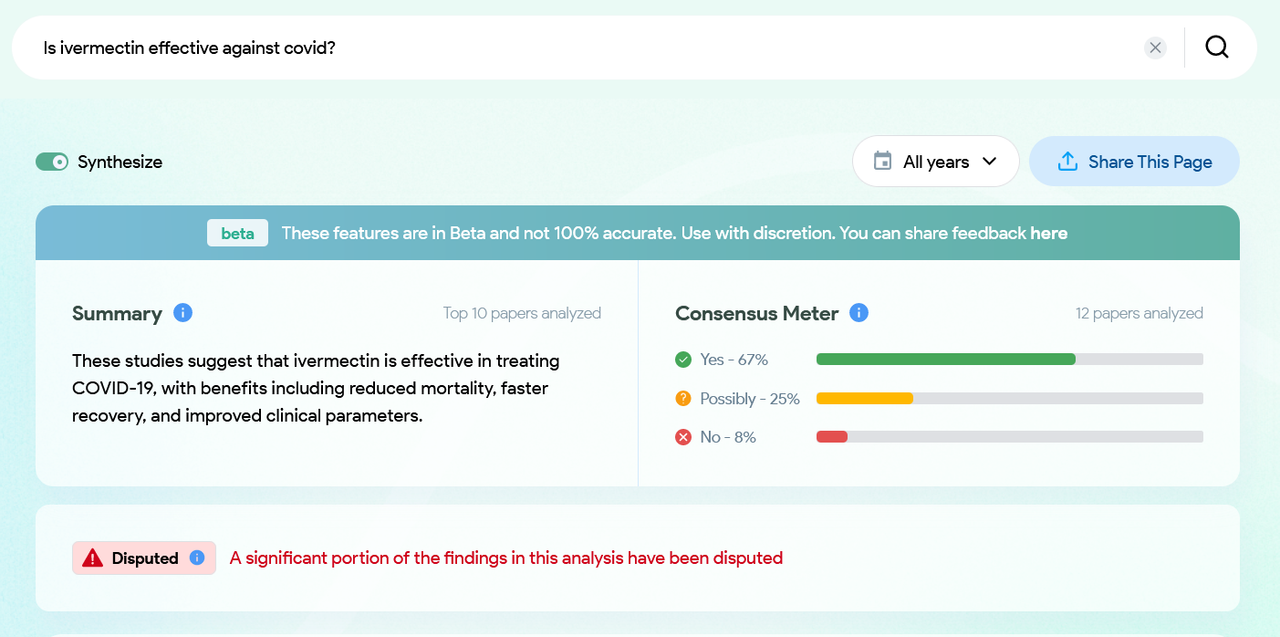
Task: Click the Summary info icon
Action: (x=182, y=313)
